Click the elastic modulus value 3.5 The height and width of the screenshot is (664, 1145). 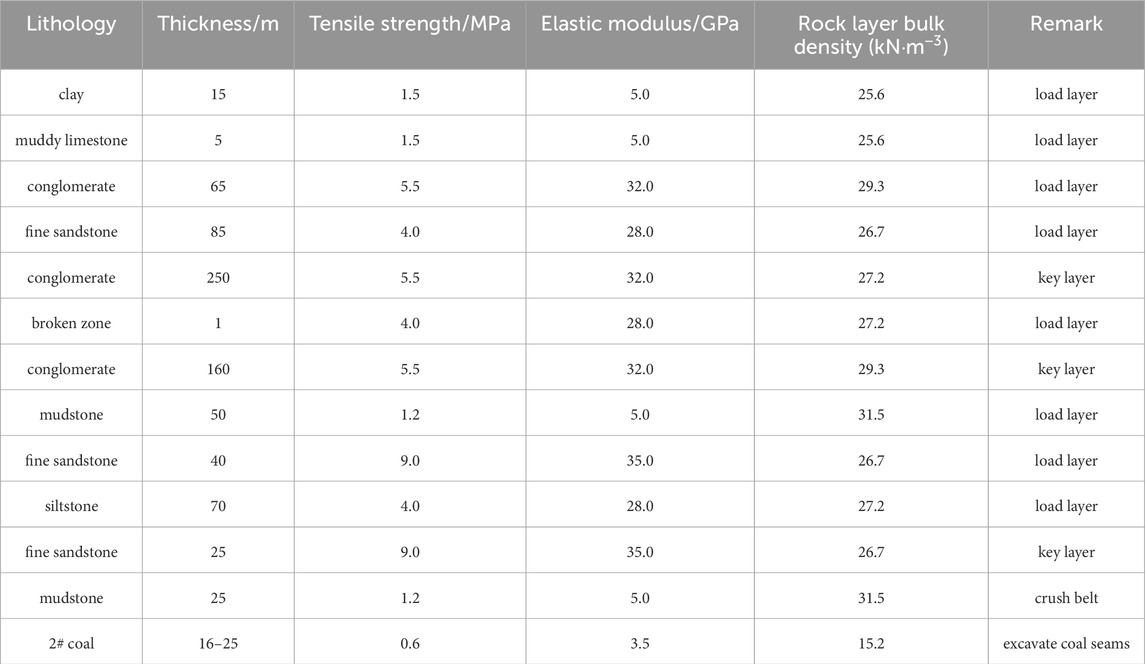click(x=640, y=644)
